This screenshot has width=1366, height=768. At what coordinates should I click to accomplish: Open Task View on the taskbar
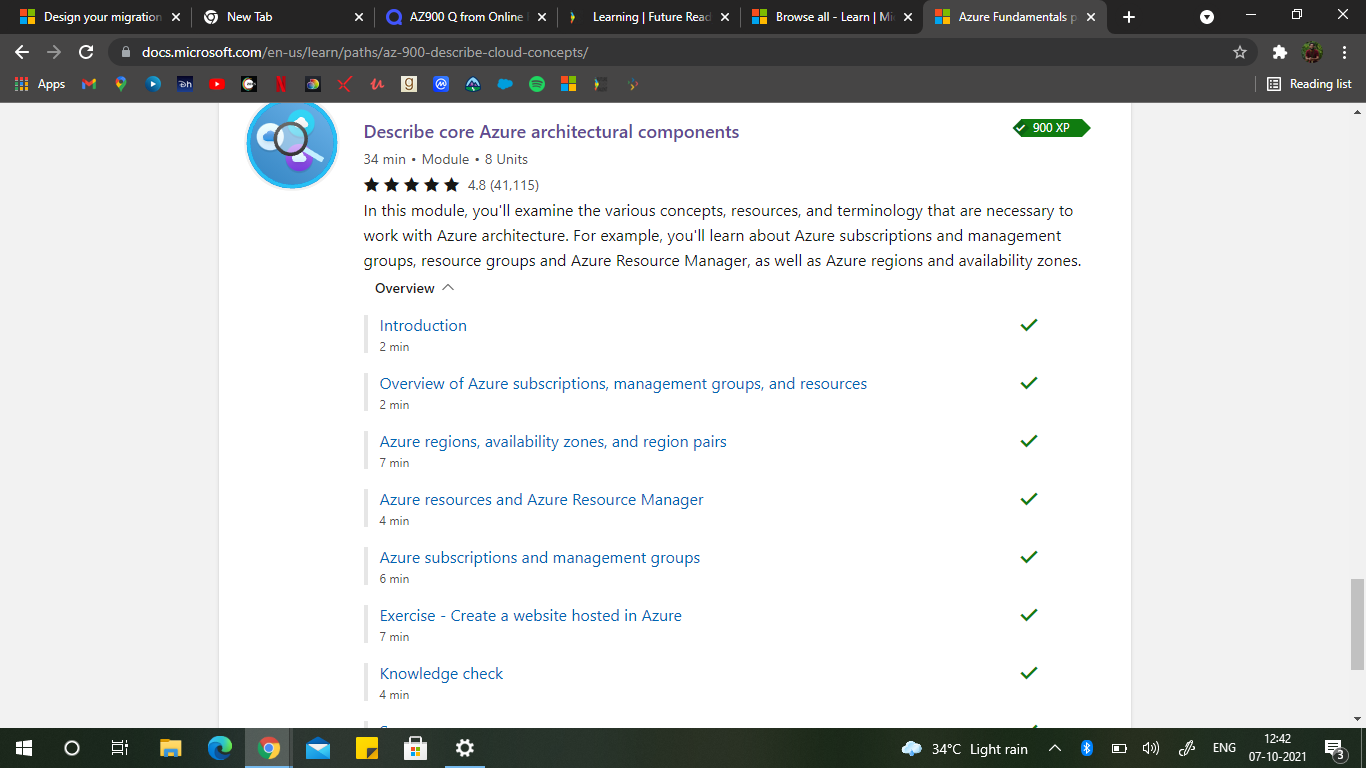coord(119,748)
